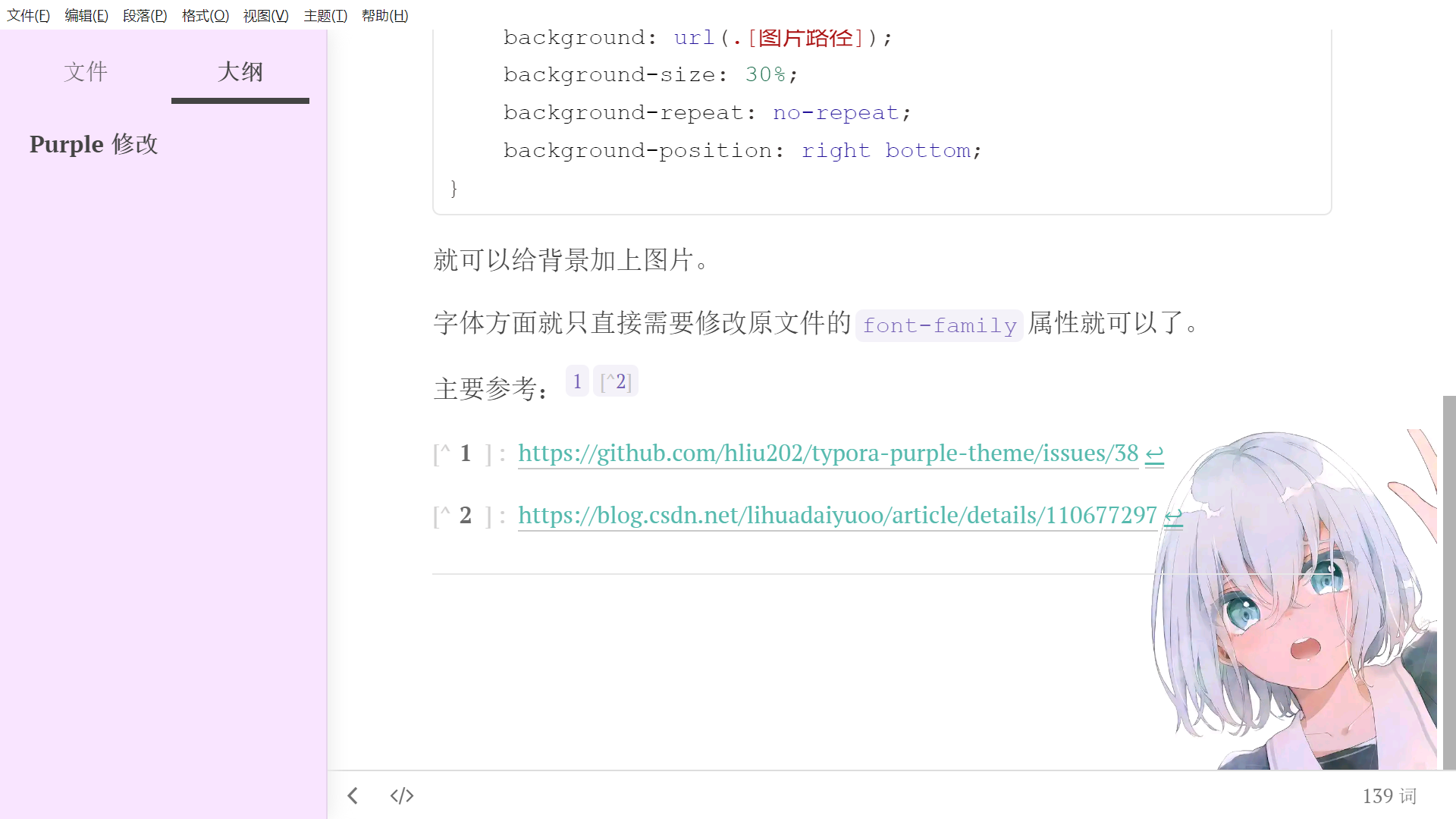This screenshot has width=1456, height=819.
Task: Click the [^ 2 ] footnote label
Action: pyautogui.click(x=463, y=516)
